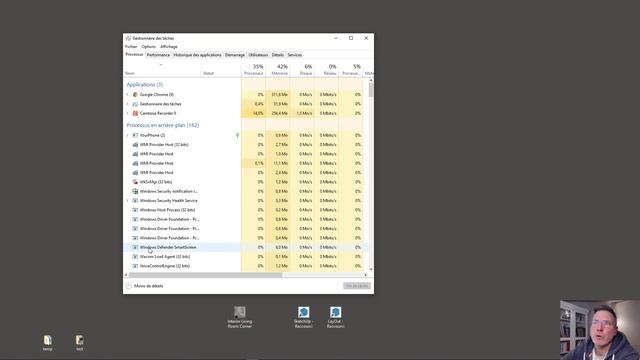This screenshot has width=640, height=360.
Task: Sort by the Réseau 0% column header
Action: [327, 69]
